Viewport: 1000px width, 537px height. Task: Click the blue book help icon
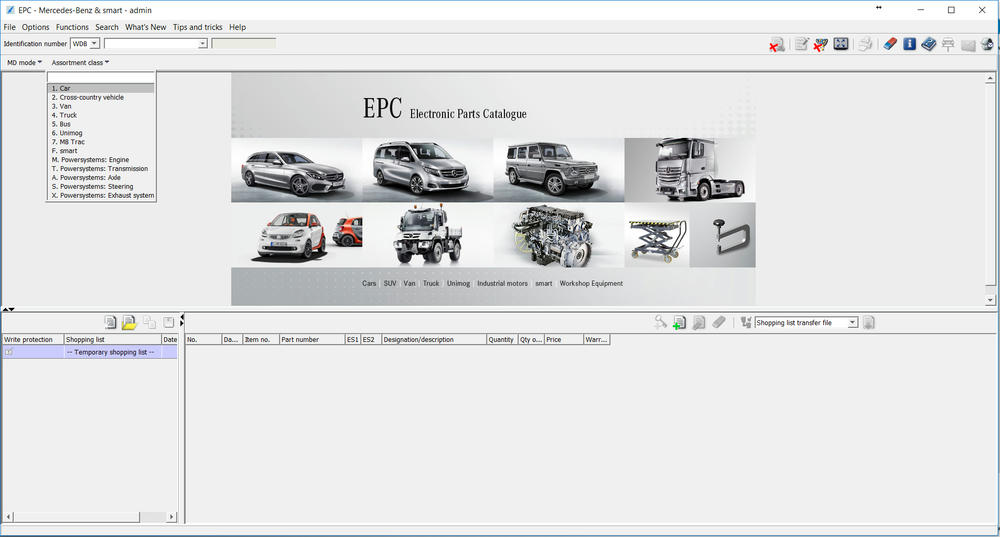[929, 44]
